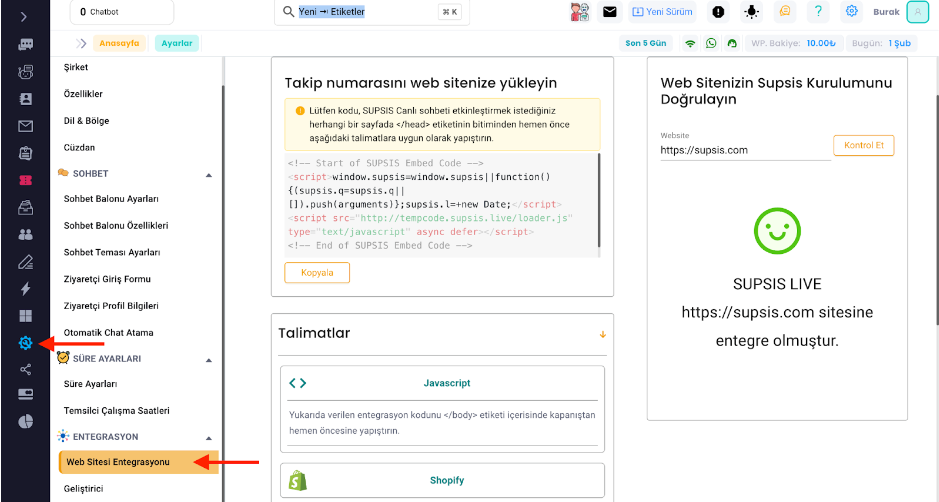Toggle light mode with the bulb icon
The width and height of the screenshot is (939, 502).
point(752,12)
